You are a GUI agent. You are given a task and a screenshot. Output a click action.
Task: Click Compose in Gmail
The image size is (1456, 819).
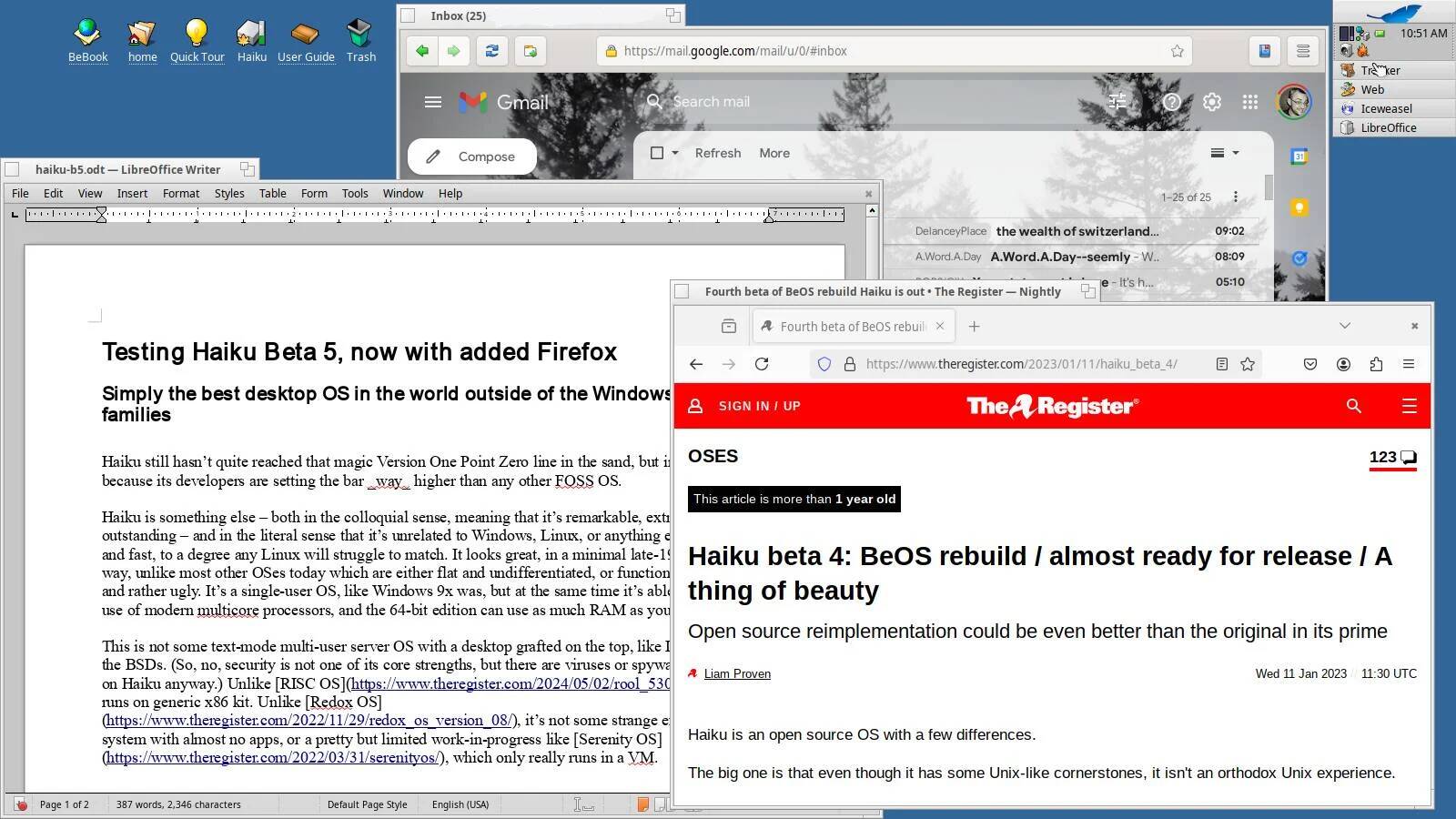pyautogui.click(x=471, y=156)
